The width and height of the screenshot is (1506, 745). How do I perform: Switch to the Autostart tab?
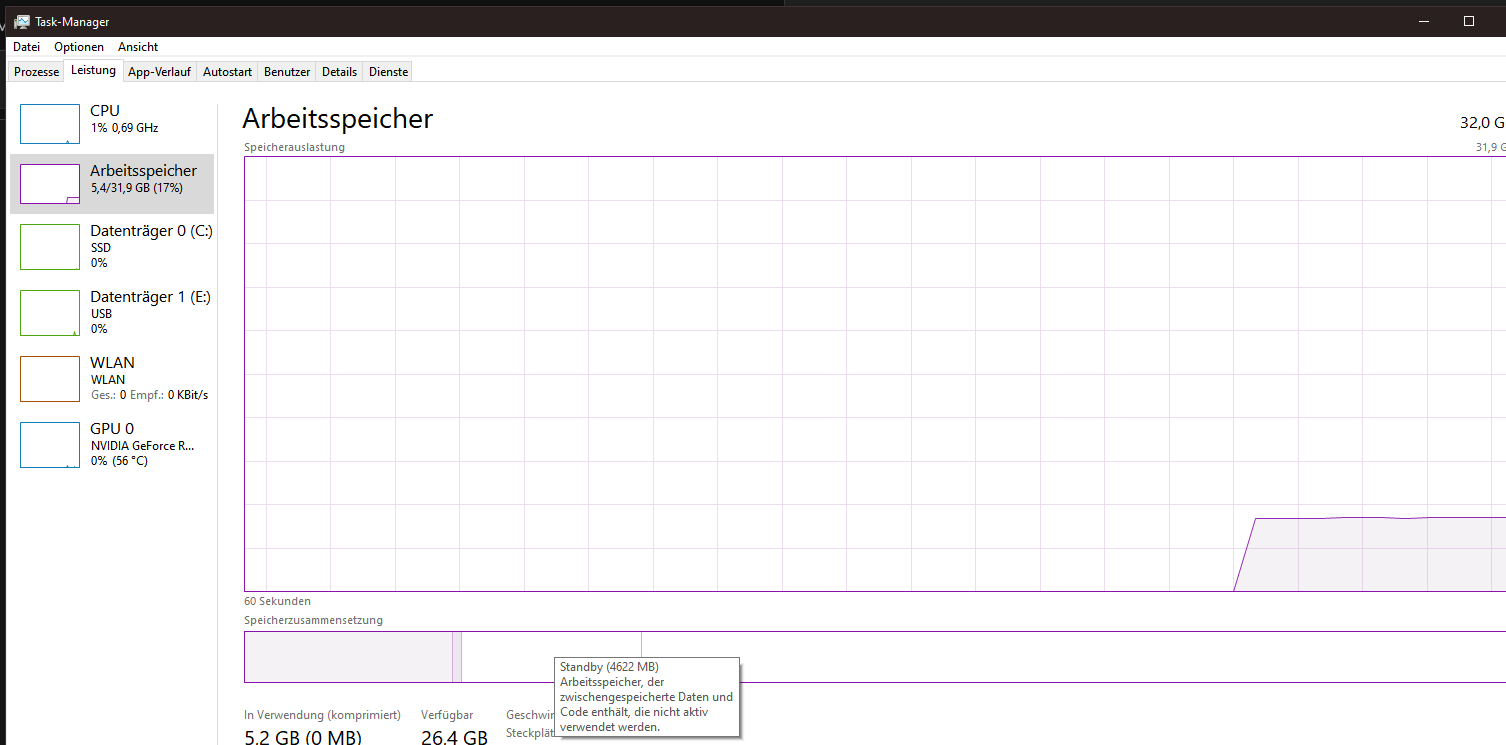point(227,71)
